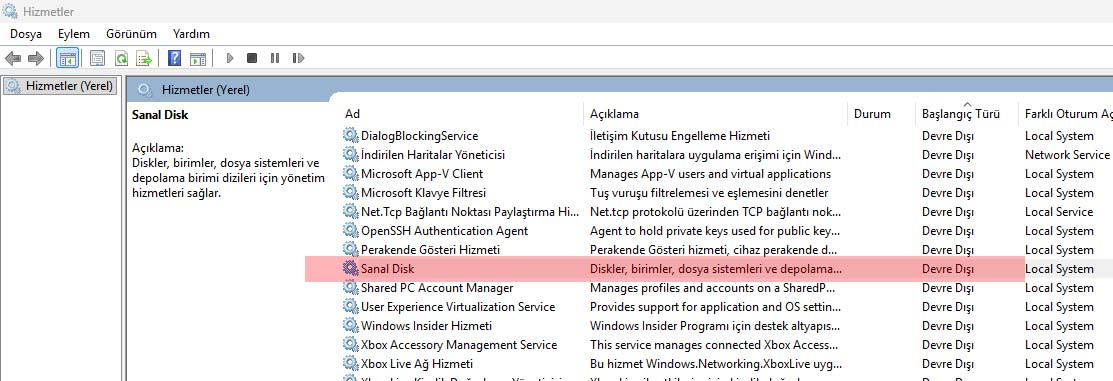
Task: Open the Properties toolbar icon
Action: pyautogui.click(x=98, y=58)
